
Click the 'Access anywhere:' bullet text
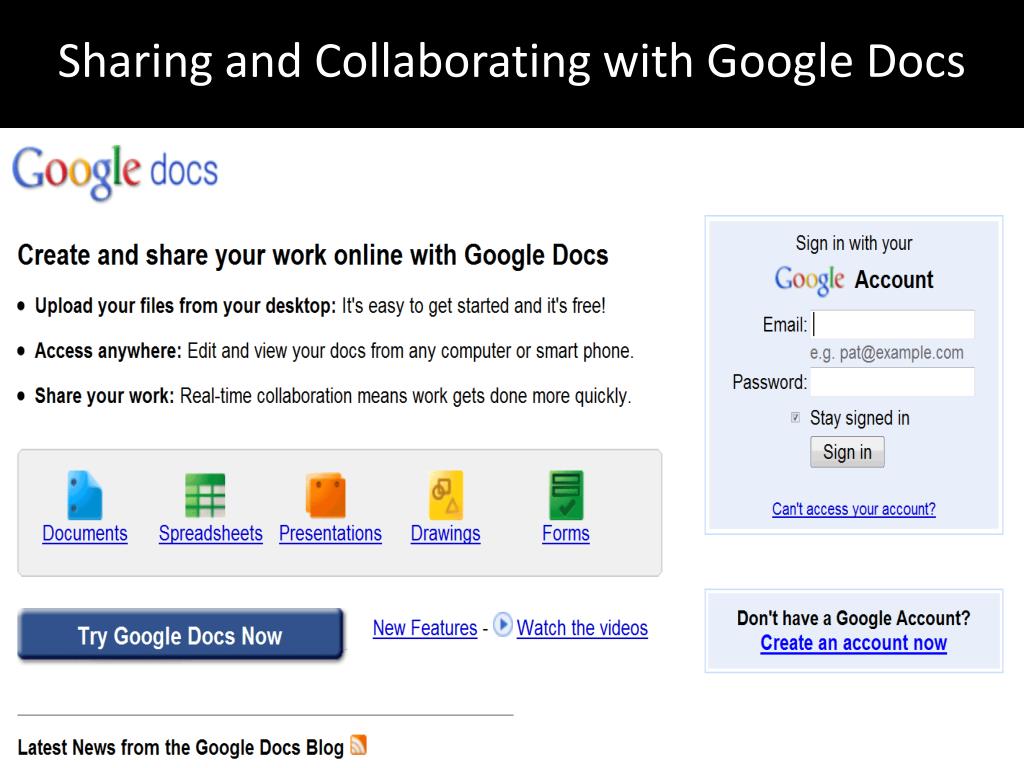click(x=108, y=351)
